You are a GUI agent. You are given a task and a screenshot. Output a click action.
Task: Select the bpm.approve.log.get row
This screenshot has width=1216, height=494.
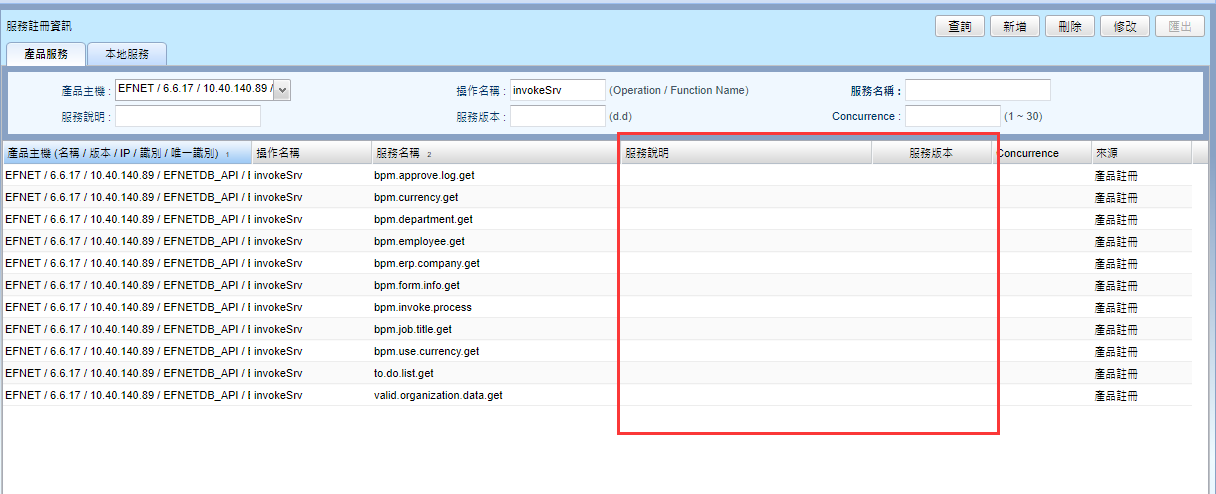(x=424, y=175)
